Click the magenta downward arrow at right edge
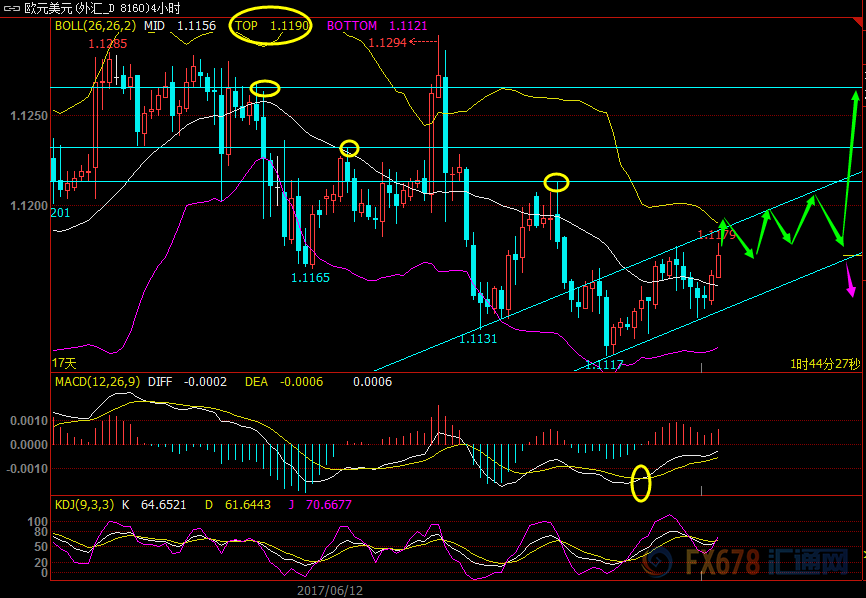The image size is (866, 598). (x=851, y=290)
